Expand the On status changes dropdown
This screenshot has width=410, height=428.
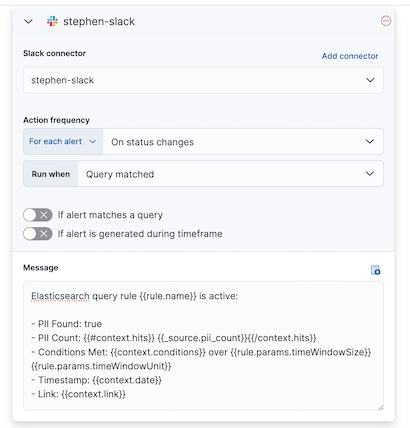pos(243,141)
